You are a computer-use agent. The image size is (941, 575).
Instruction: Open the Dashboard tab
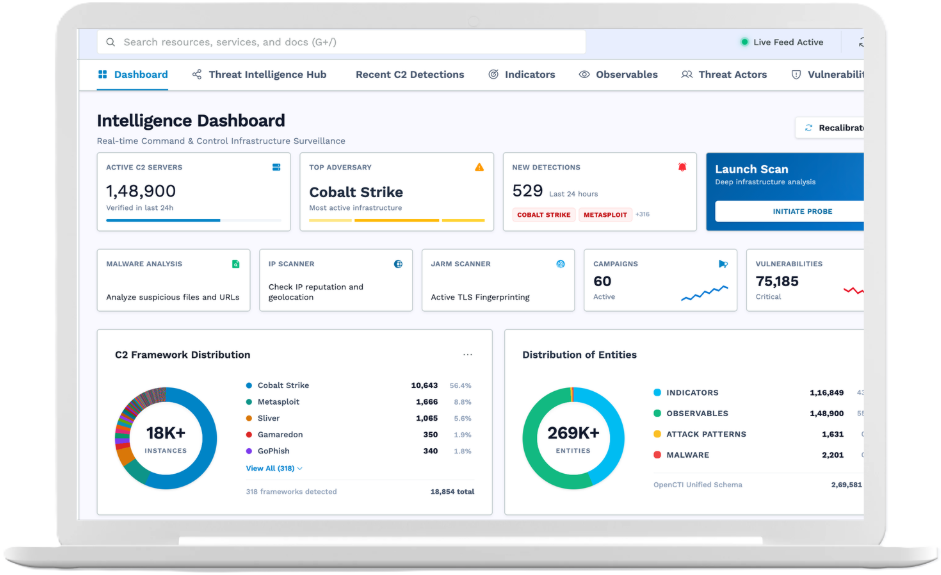pos(133,74)
